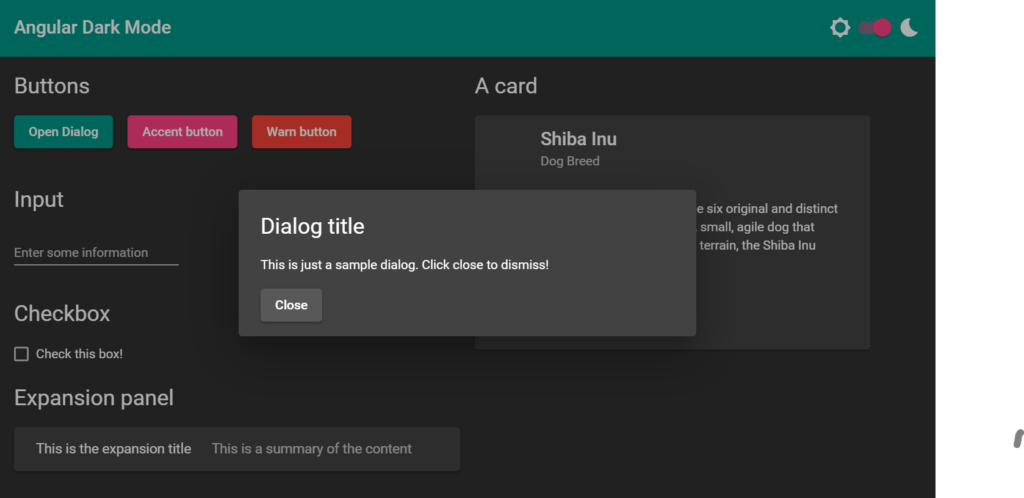This screenshot has width=1024, height=498.
Task: Click the 'A card' section heading
Action: point(506,86)
